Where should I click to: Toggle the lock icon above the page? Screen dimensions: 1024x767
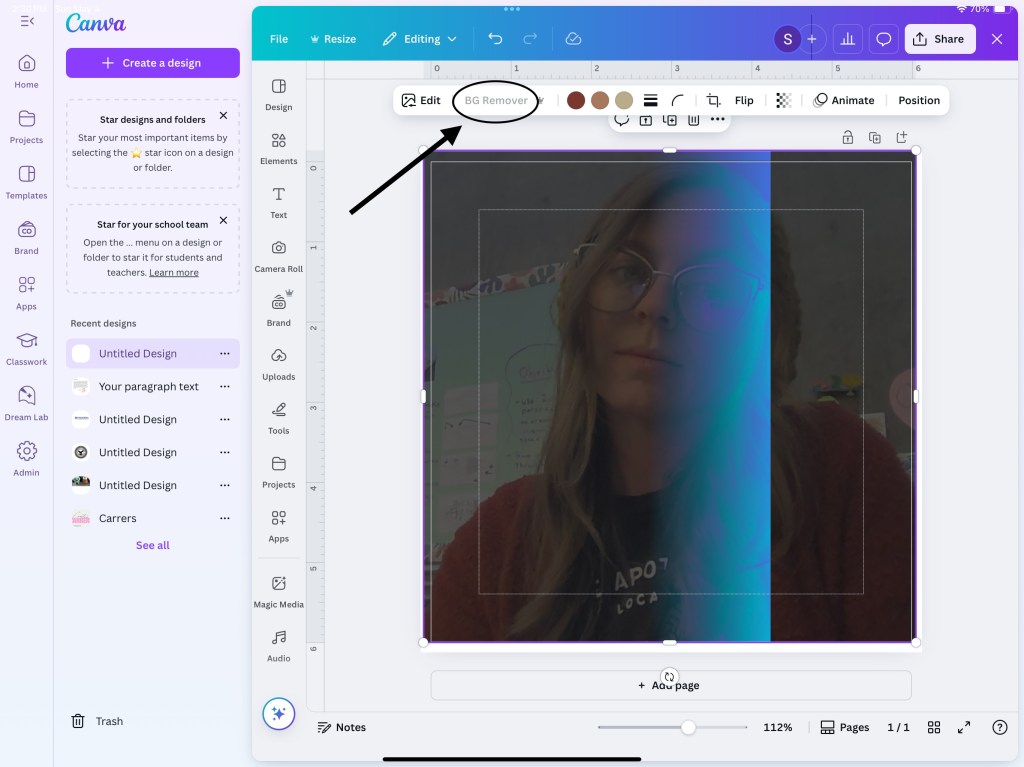tap(847, 138)
